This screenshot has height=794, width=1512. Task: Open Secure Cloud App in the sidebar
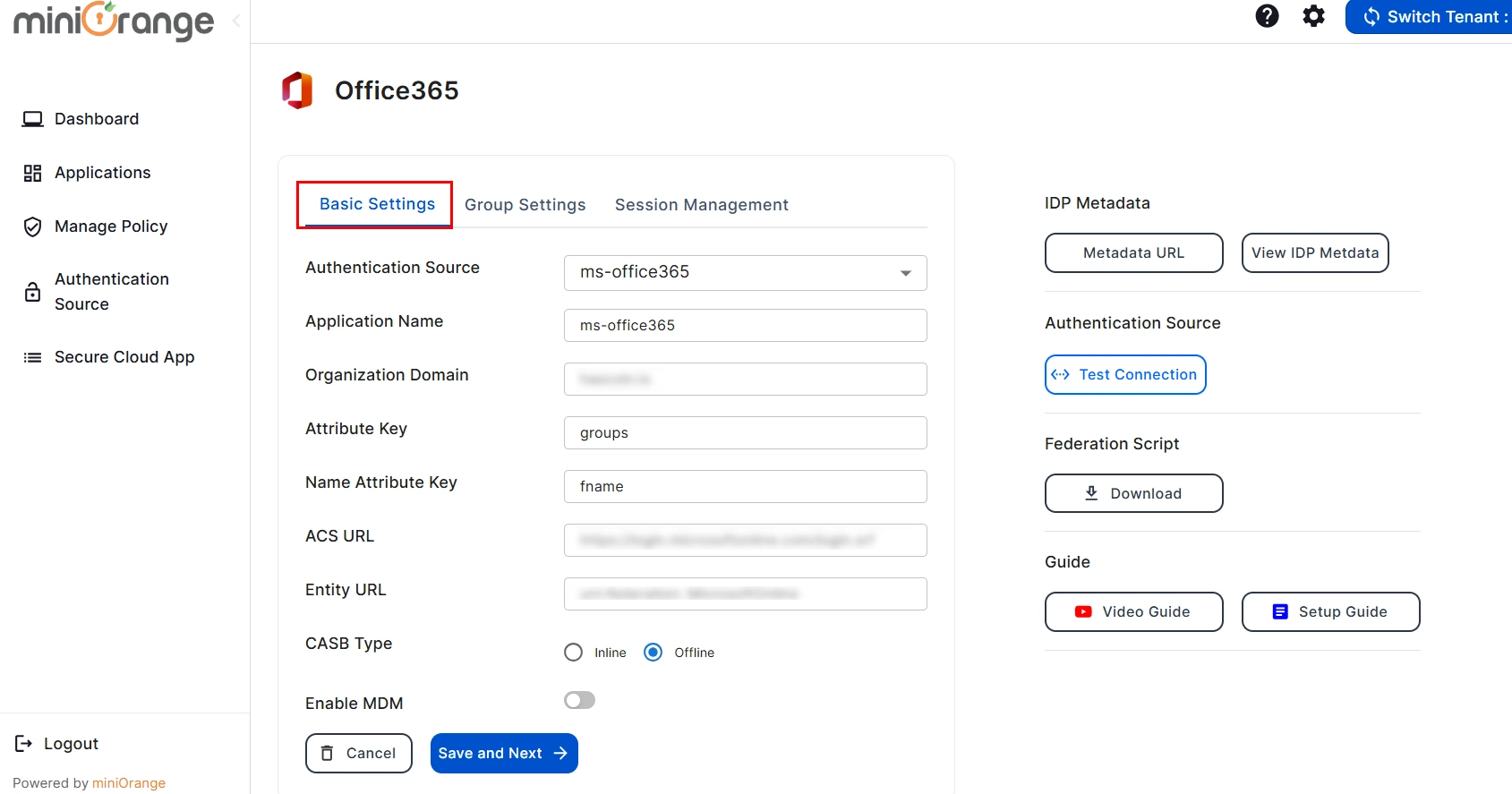click(124, 357)
